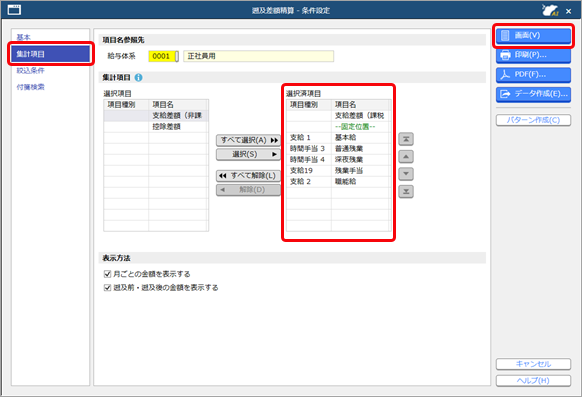Click すべて選択(A) button
The image size is (582, 397).
point(248,140)
